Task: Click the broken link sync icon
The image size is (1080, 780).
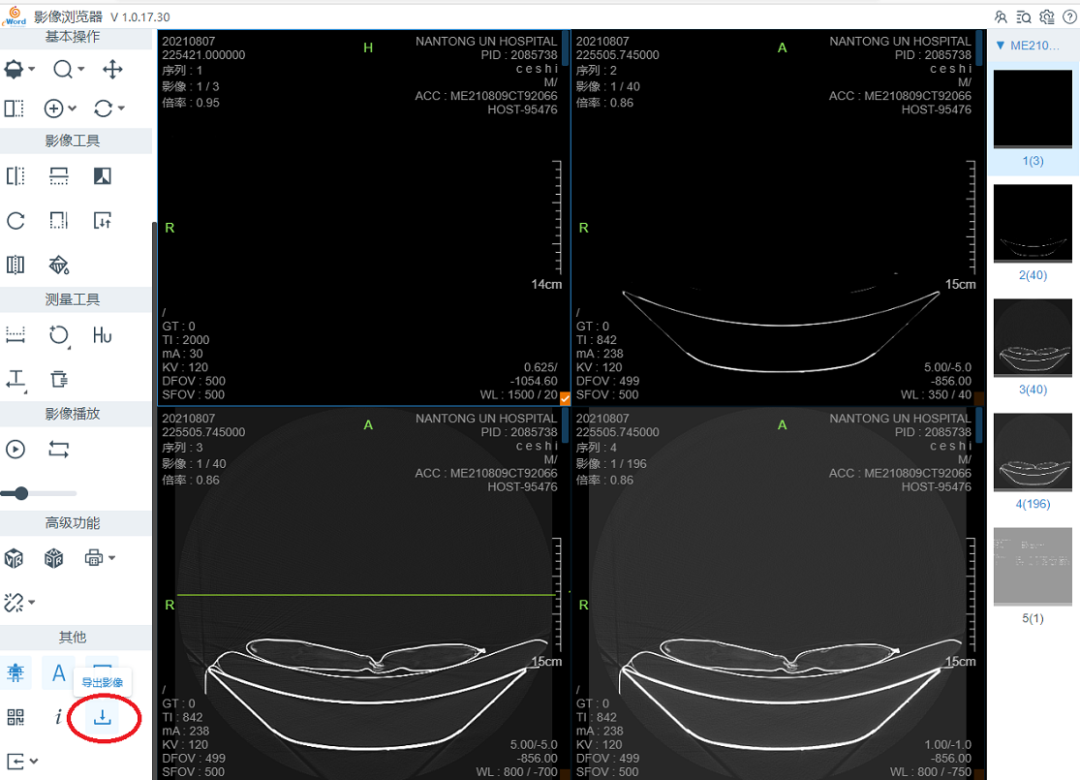Action: (x=13, y=603)
